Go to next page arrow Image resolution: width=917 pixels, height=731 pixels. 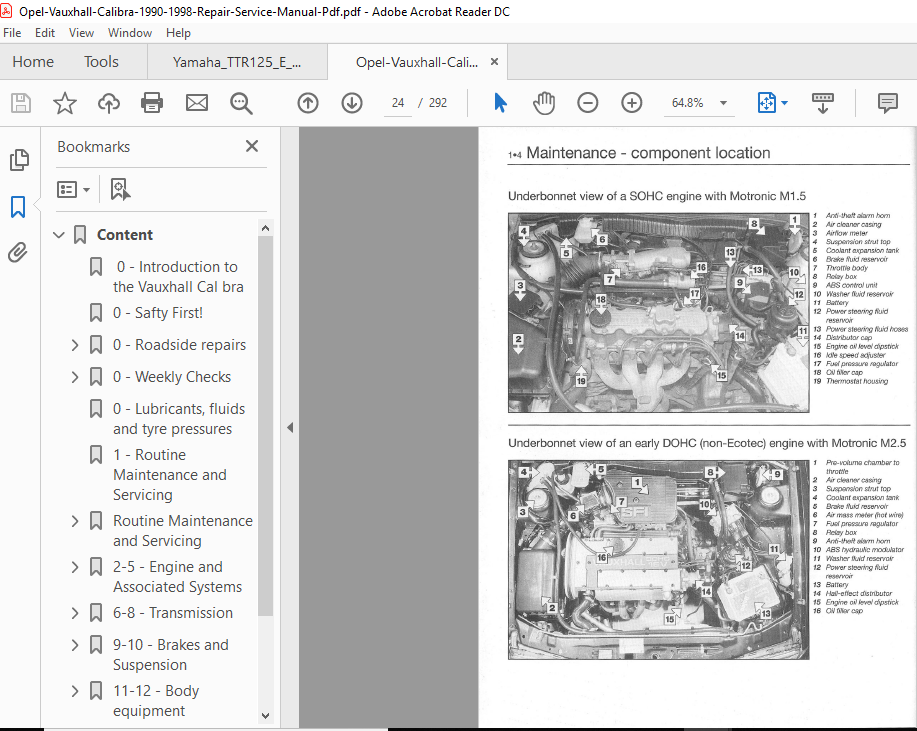tap(351, 103)
